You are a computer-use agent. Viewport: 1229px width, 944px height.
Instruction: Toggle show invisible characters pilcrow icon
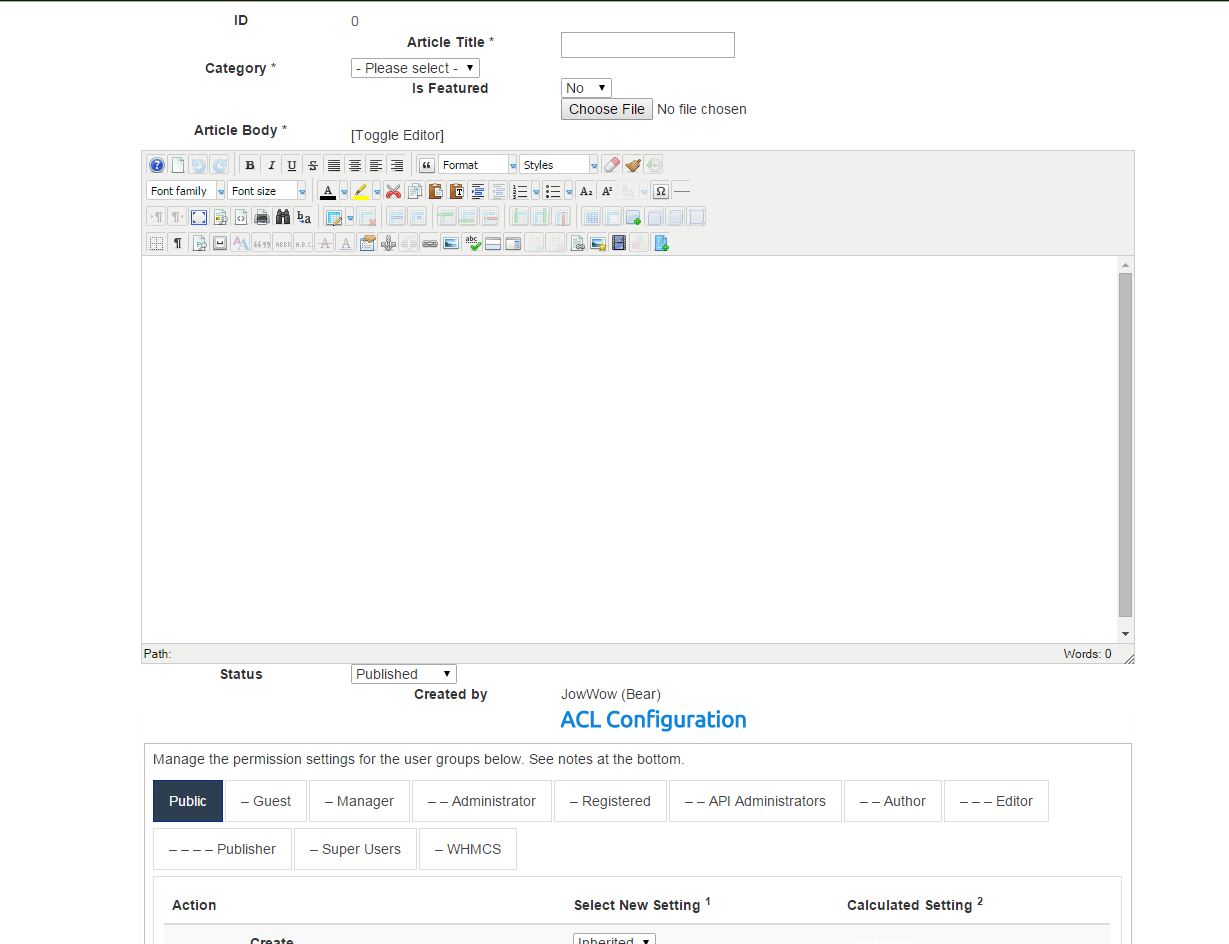(178, 243)
